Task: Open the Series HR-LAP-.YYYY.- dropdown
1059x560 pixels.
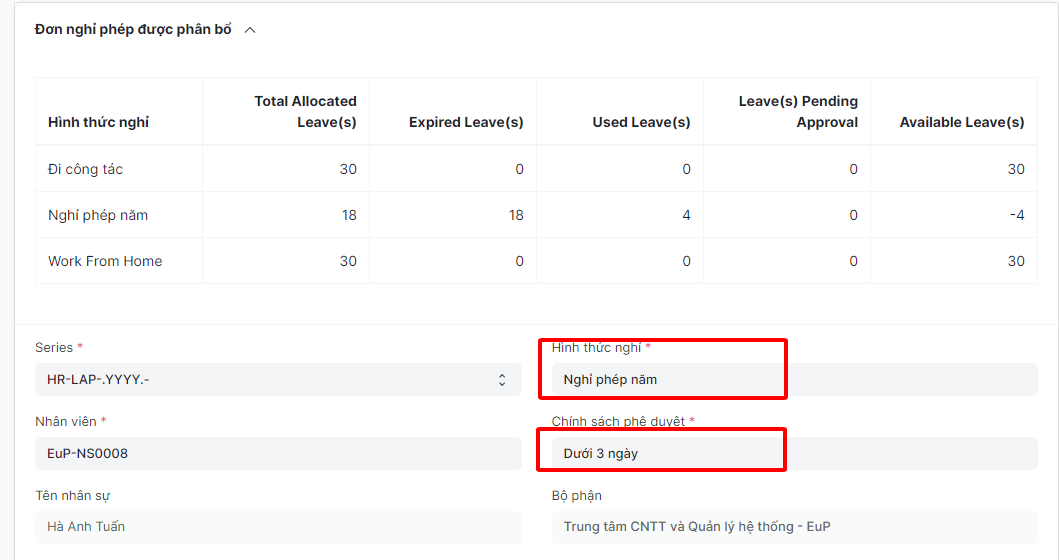Action: (278, 379)
